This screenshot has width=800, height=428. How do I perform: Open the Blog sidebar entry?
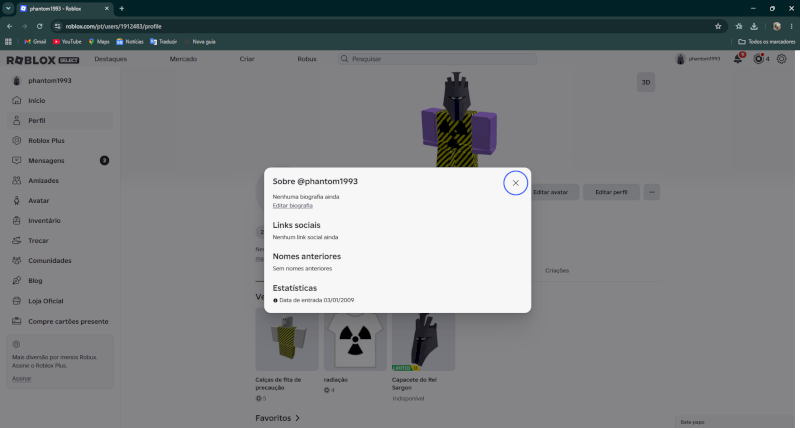tap(60, 281)
